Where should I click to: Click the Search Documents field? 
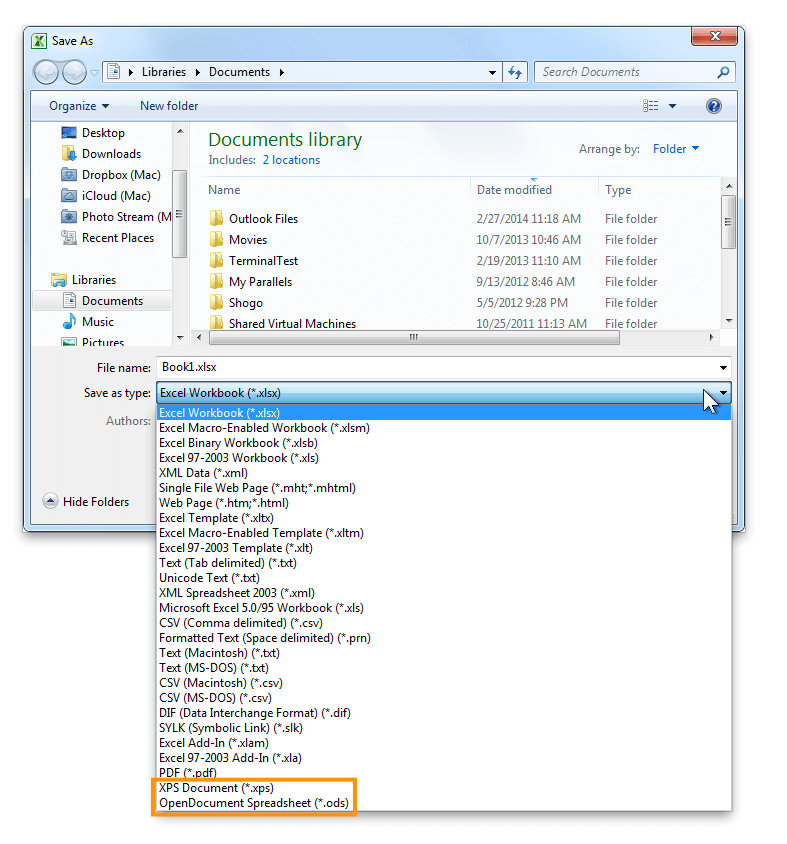pos(624,72)
